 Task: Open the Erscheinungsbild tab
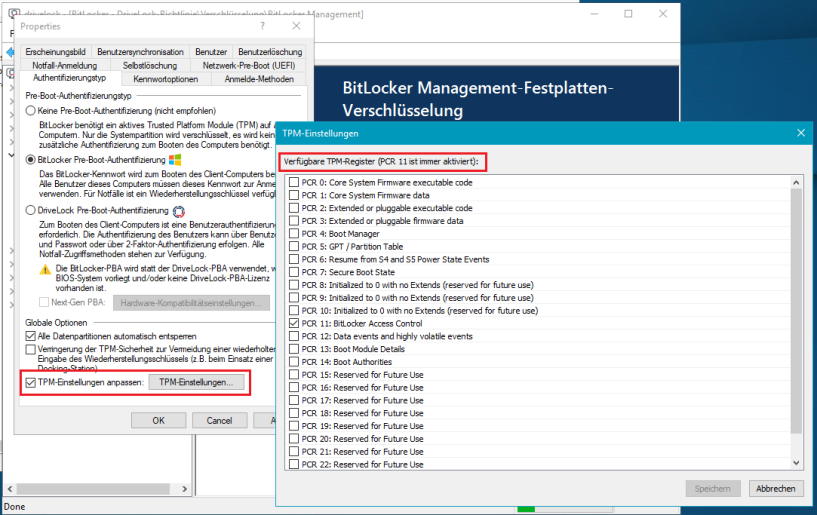(x=56, y=52)
